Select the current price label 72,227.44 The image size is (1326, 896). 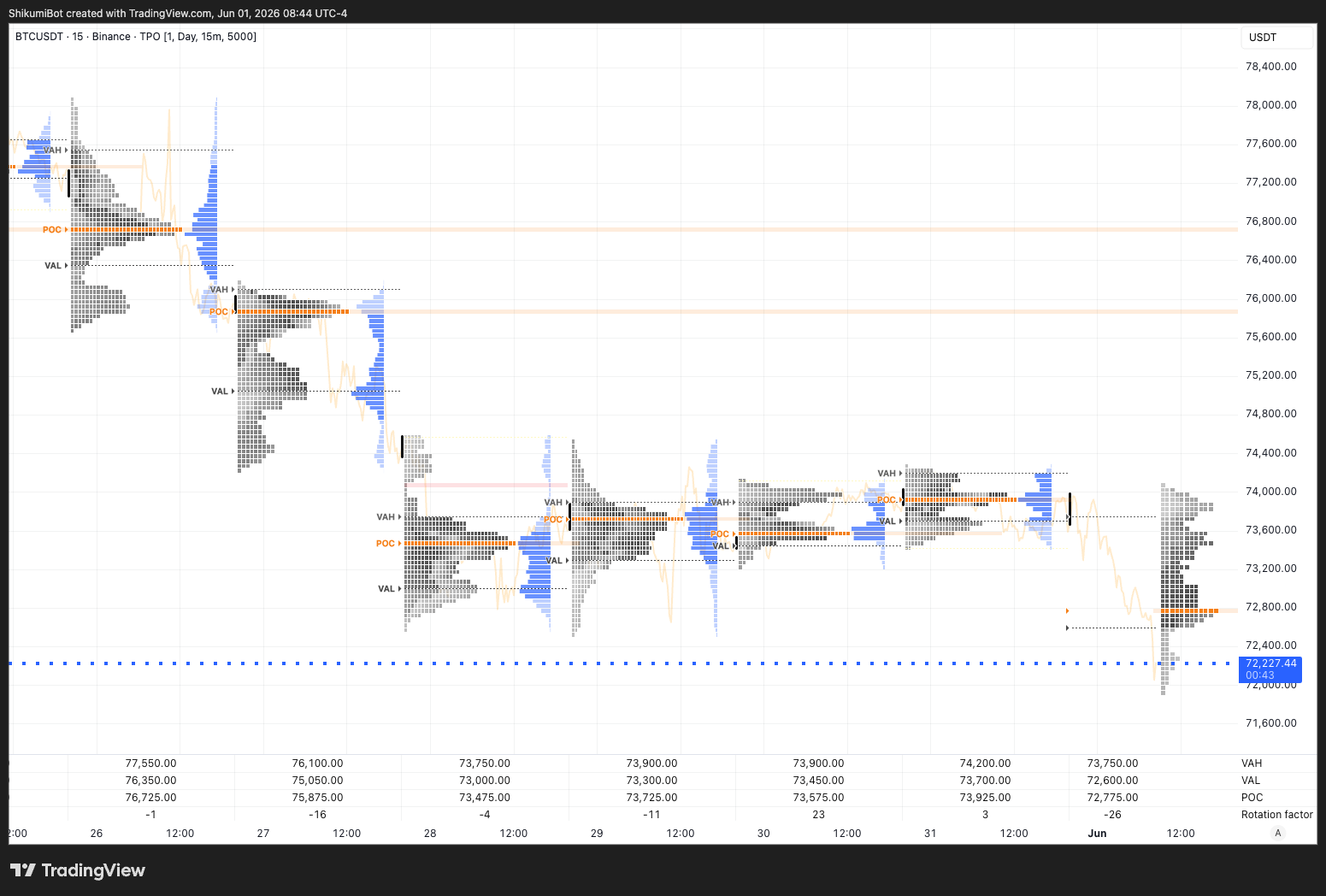click(1270, 663)
